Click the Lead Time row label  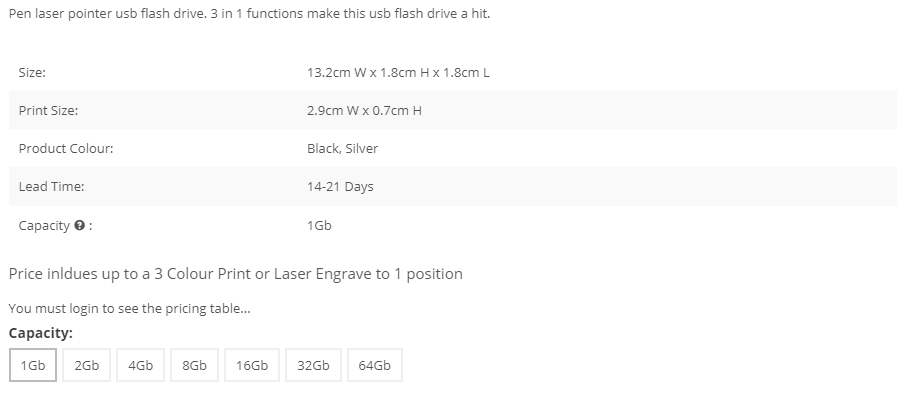click(51, 187)
